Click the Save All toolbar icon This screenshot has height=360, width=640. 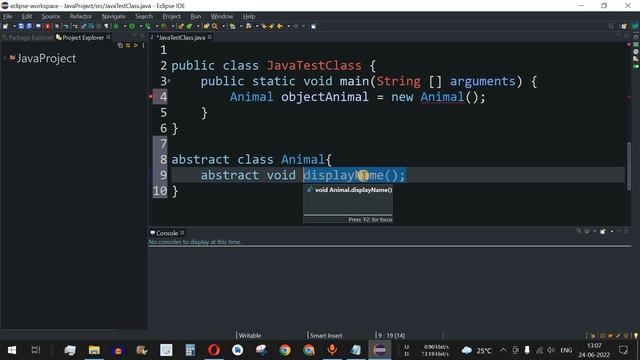29,26
